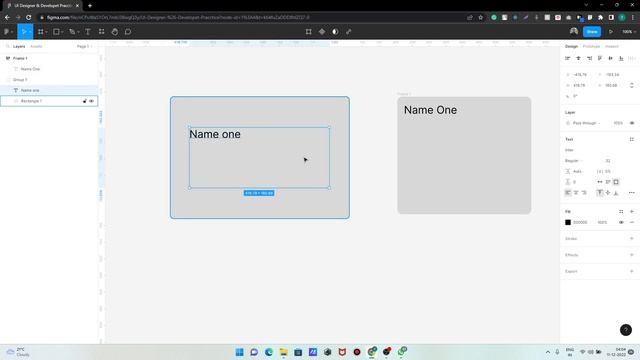
Task: Open the Page 1 dropdown
Action: tap(84, 47)
